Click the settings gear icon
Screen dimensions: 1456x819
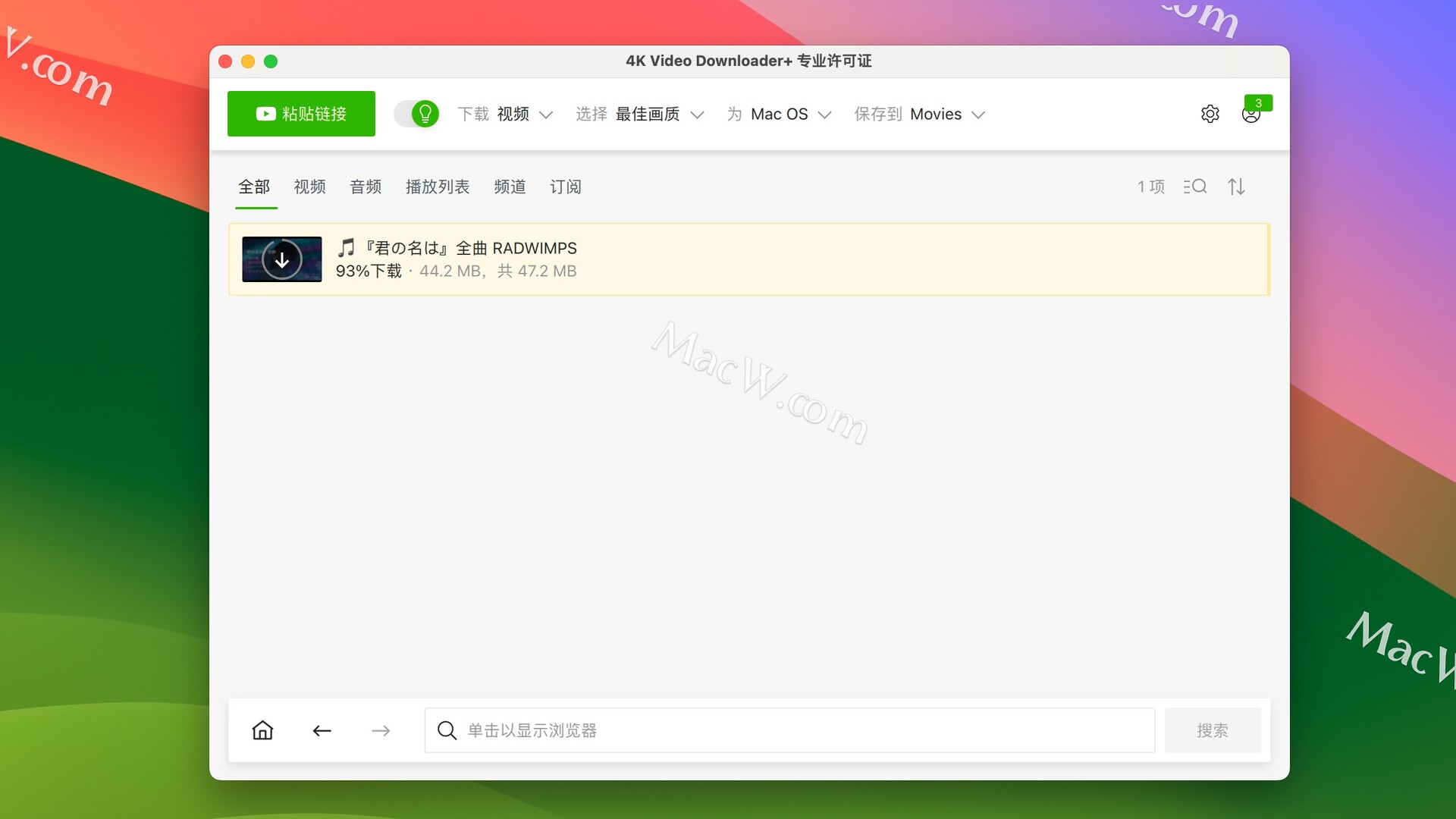1210,113
